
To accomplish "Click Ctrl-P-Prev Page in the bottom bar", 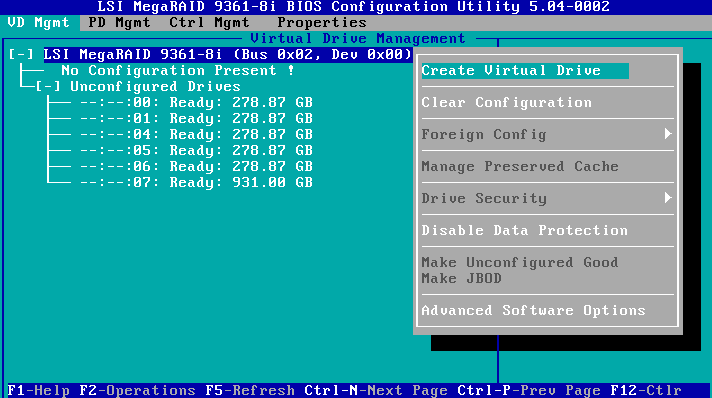I will (x=529, y=390).
